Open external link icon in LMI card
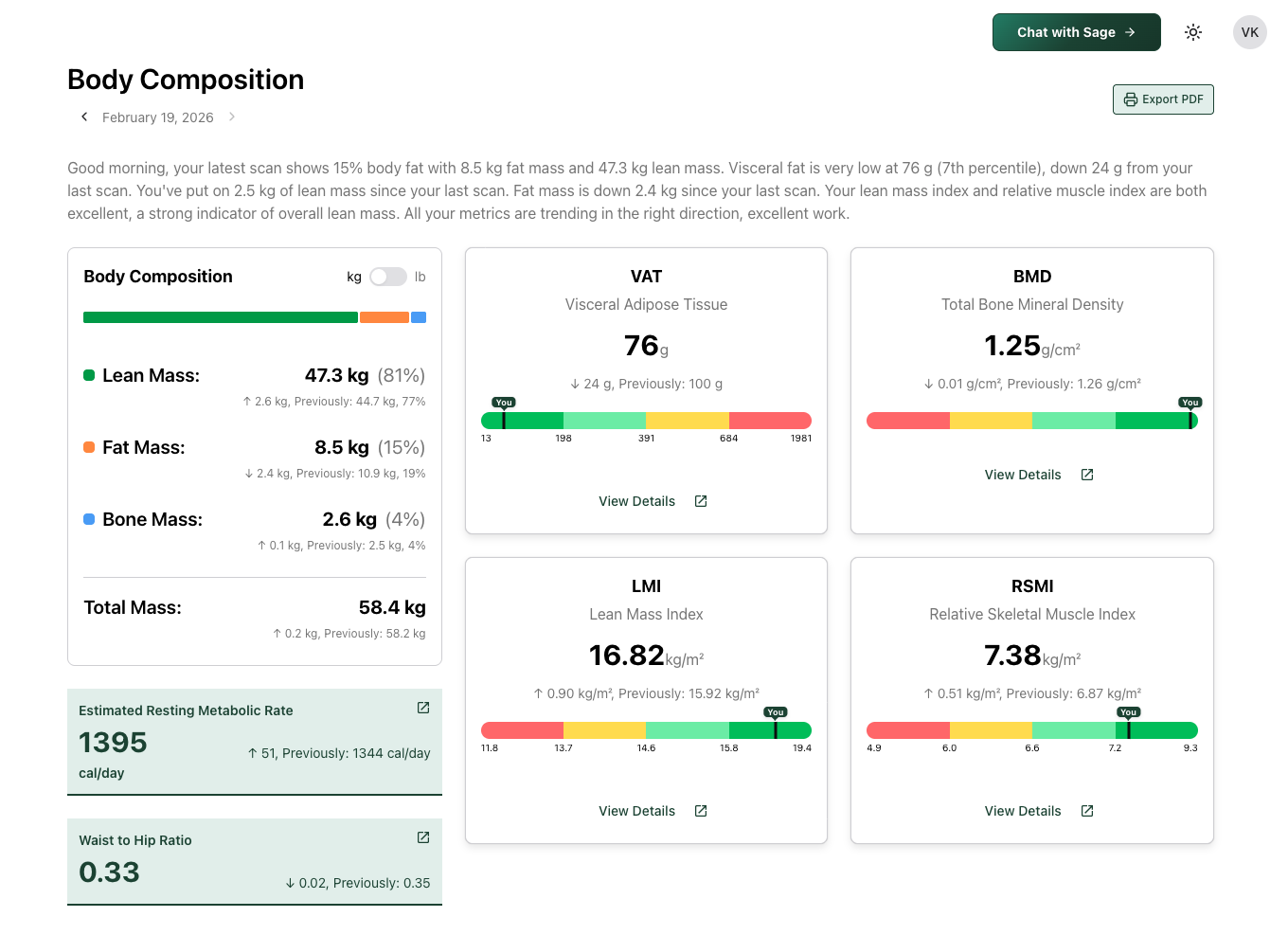This screenshot has width=1288, height=935. (x=701, y=811)
